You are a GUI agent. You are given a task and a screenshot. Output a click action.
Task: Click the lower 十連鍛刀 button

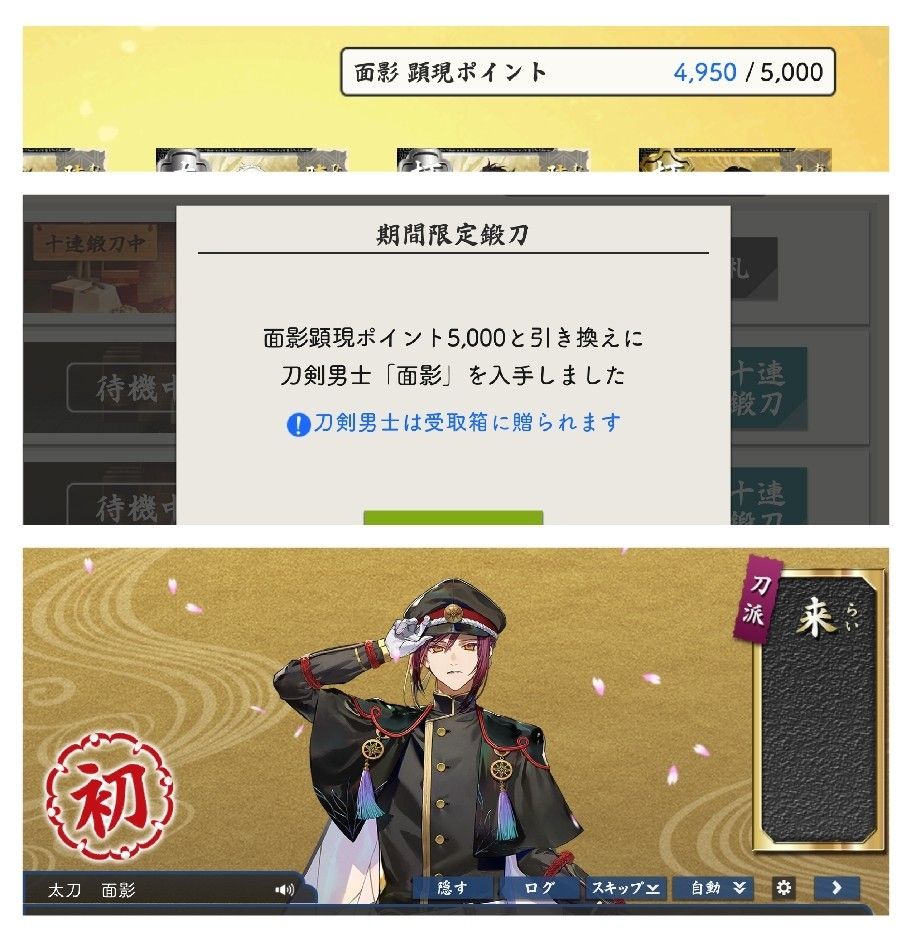click(x=768, y=497)
